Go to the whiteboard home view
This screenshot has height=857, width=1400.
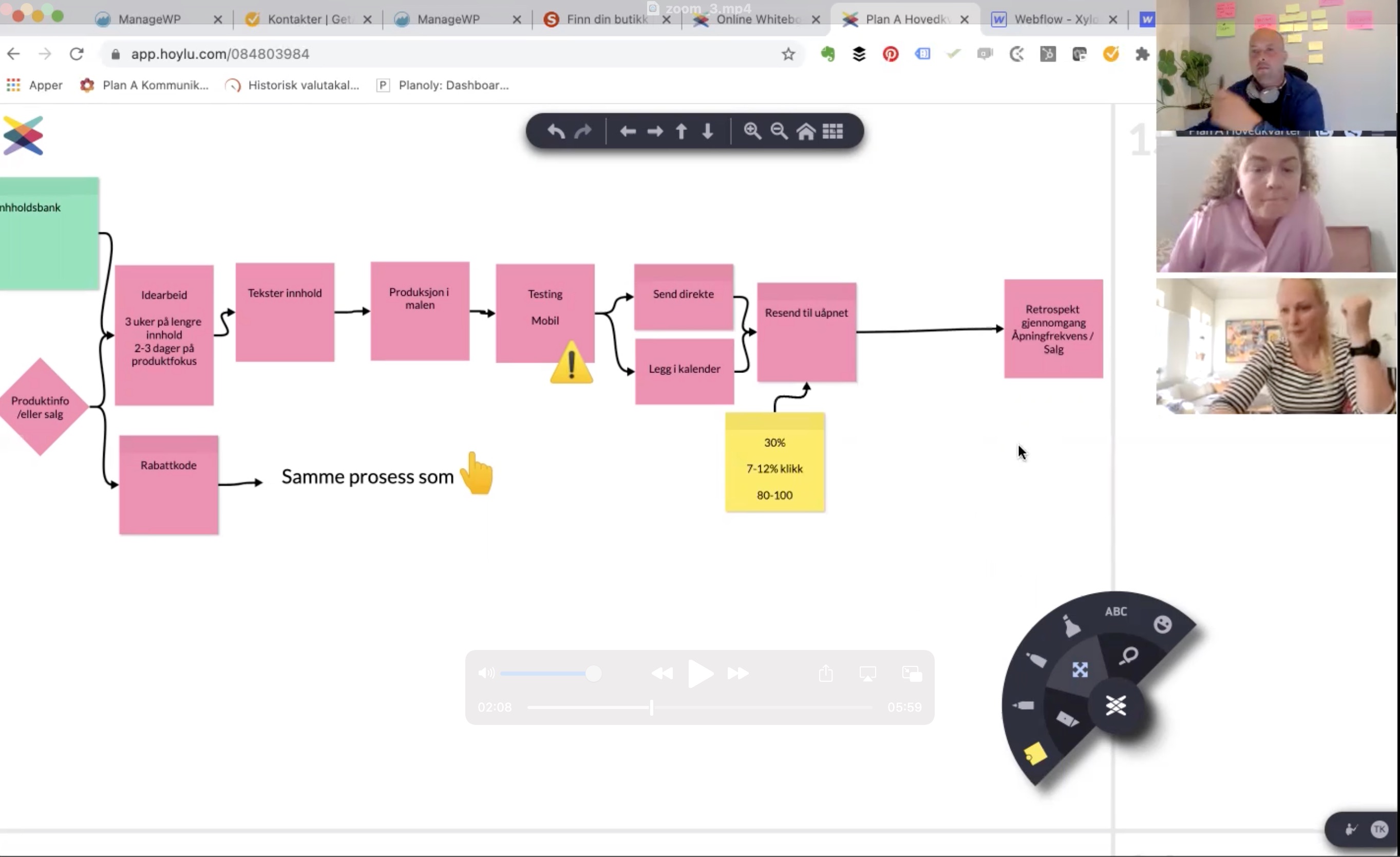(806, 132)
